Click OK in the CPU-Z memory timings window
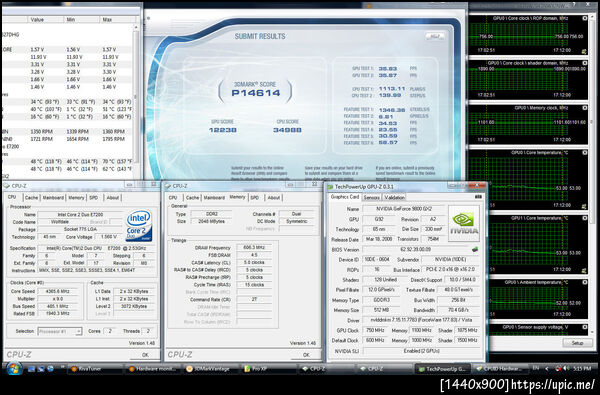Screen dimensions: 600x395 point(306,355)
